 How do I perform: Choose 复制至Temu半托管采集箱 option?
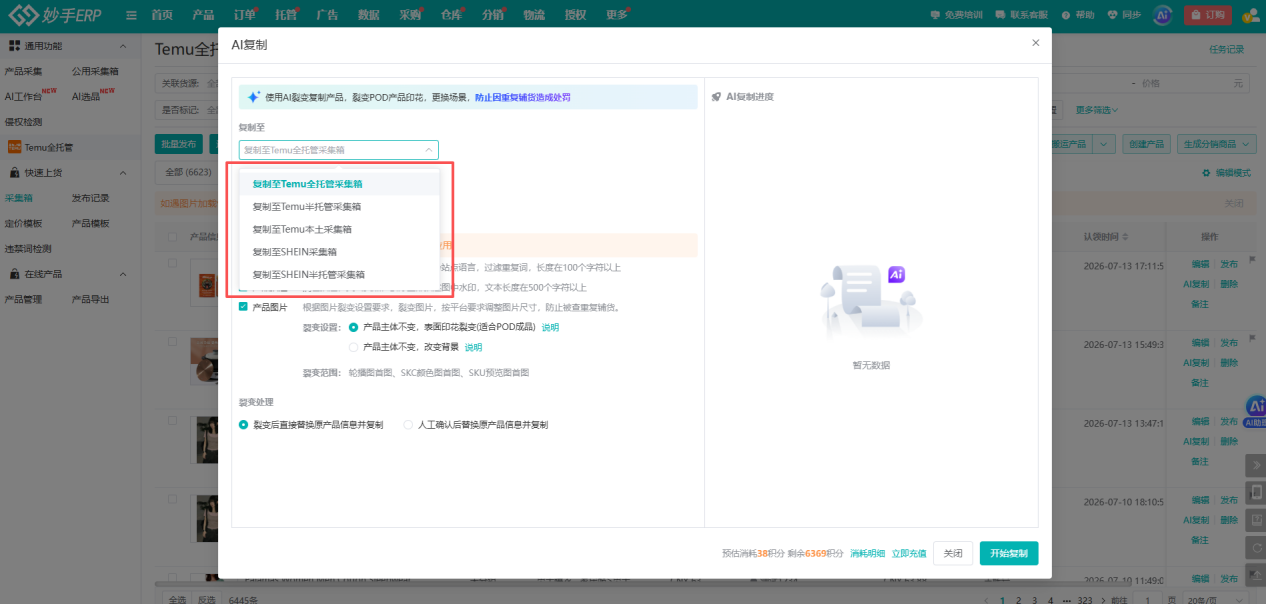point(338,206)
